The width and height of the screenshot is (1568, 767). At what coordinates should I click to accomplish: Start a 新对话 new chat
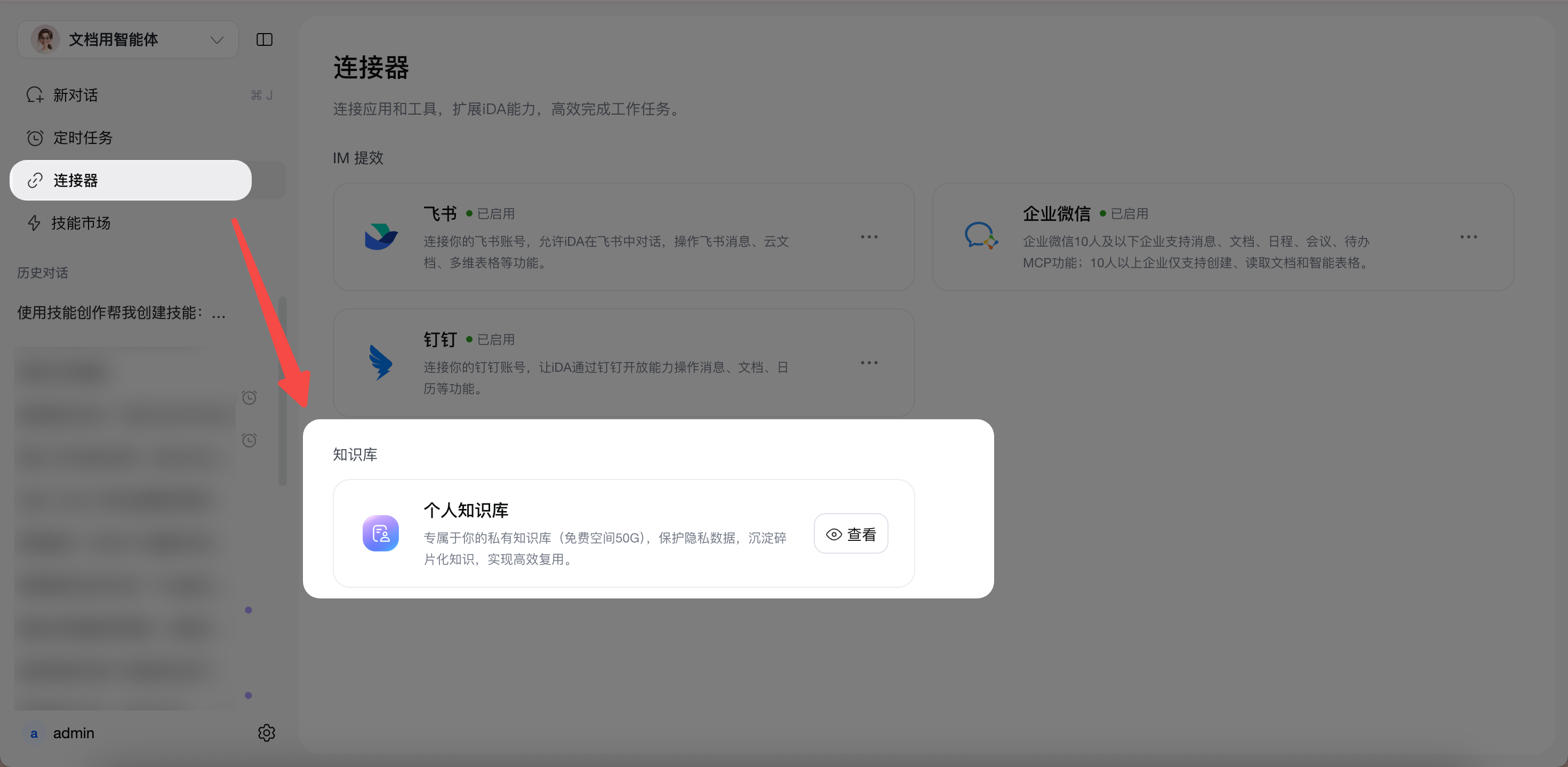149,95
